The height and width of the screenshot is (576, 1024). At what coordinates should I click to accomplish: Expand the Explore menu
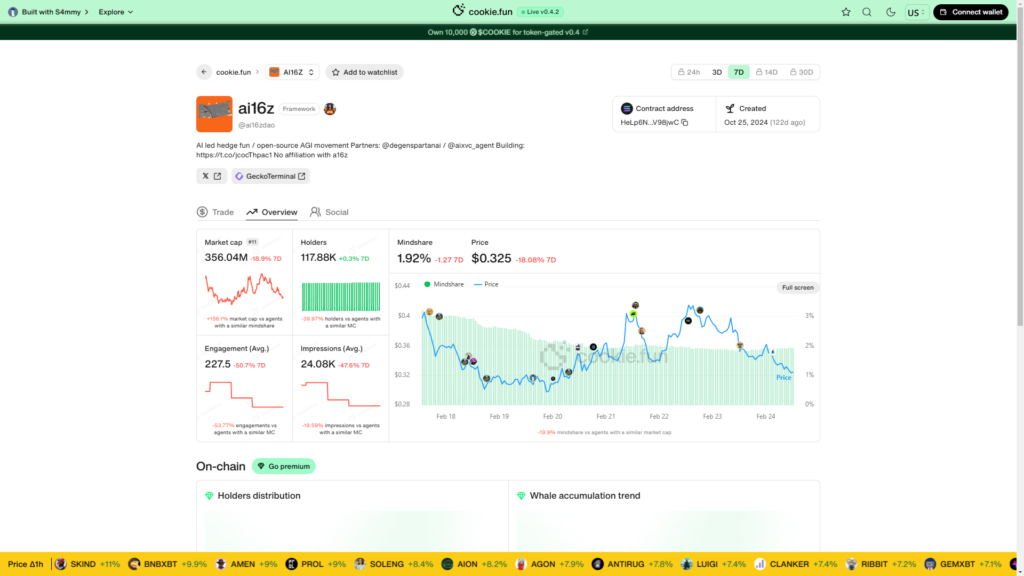(115, 12)
